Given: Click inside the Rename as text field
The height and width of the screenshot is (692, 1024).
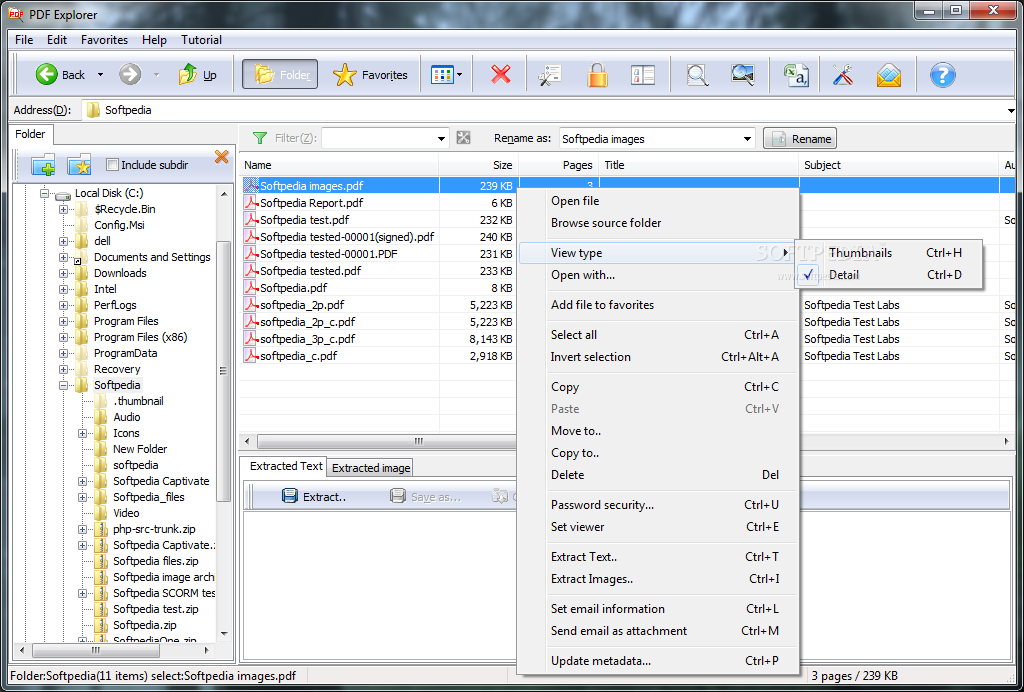Looking at the screenshot, I should pyautogui.click(x=650, y=138).
